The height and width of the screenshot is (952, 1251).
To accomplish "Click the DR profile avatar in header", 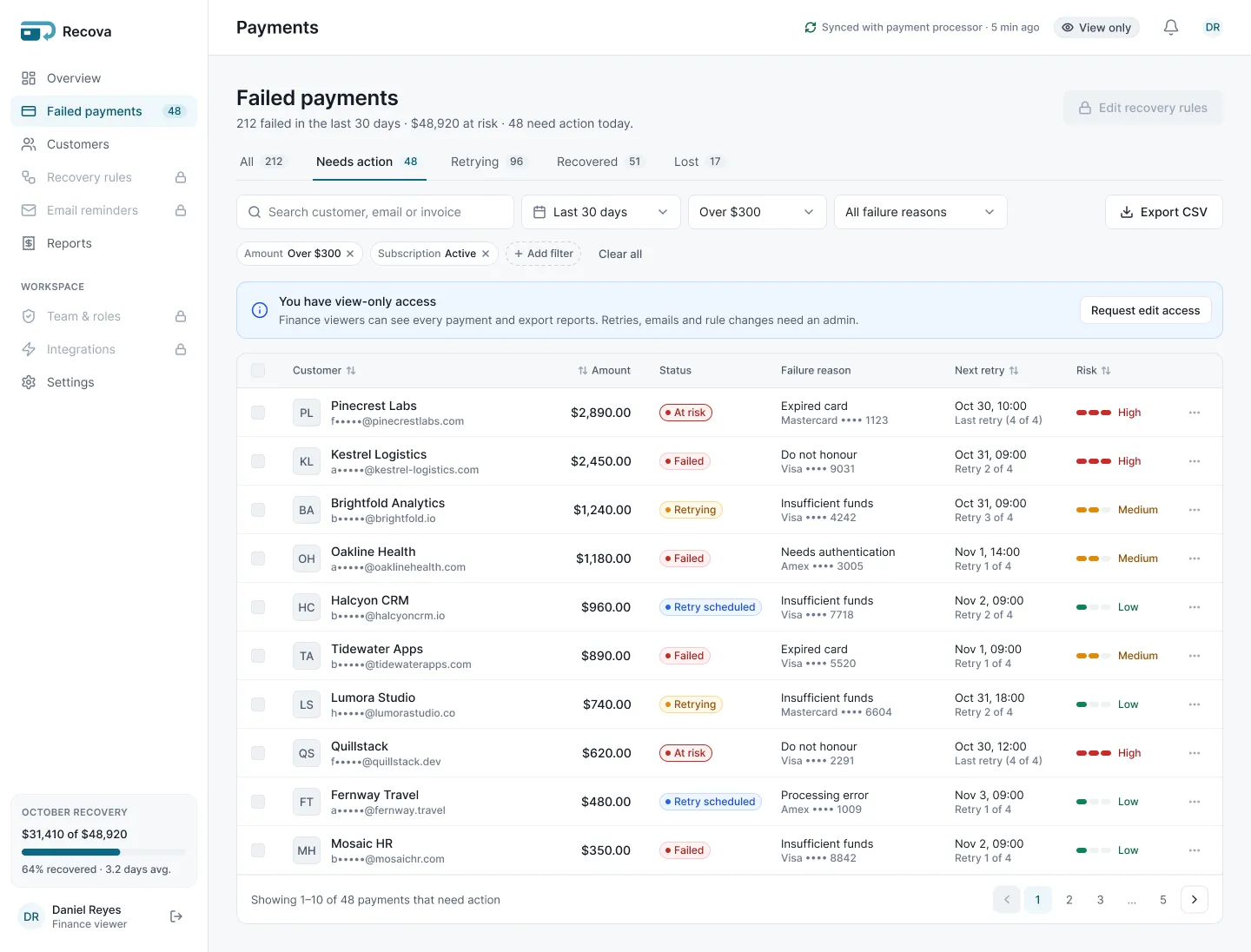I will click(1213, 28).
